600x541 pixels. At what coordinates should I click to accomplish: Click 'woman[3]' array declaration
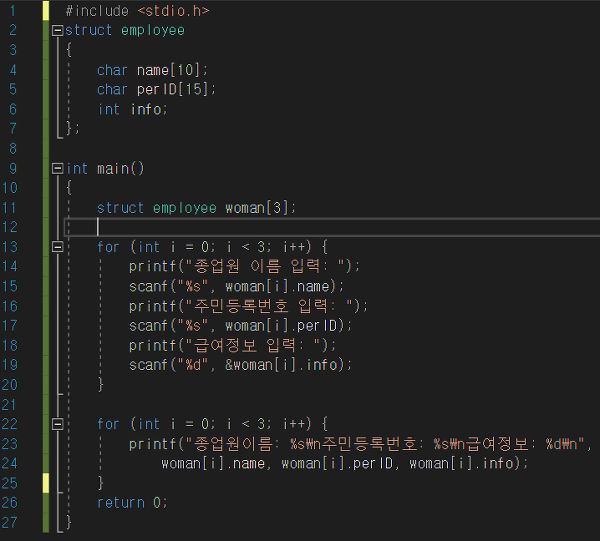pos(257,208)
